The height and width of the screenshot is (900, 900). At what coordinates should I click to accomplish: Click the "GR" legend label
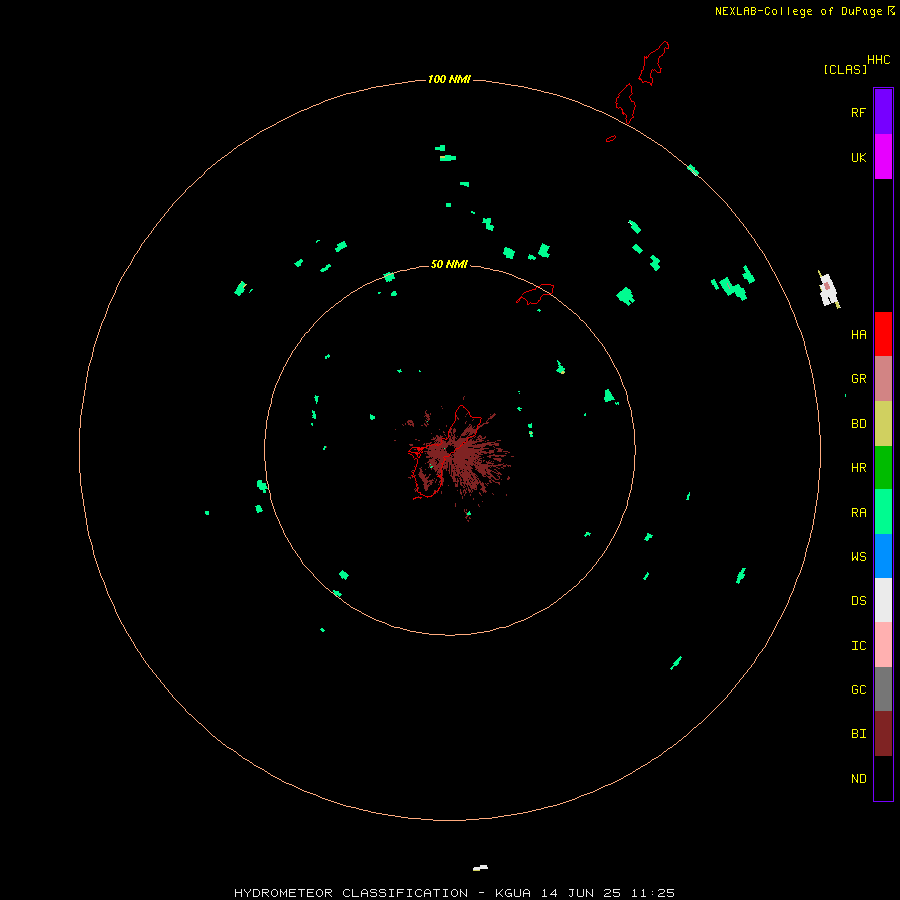[859, 379]
